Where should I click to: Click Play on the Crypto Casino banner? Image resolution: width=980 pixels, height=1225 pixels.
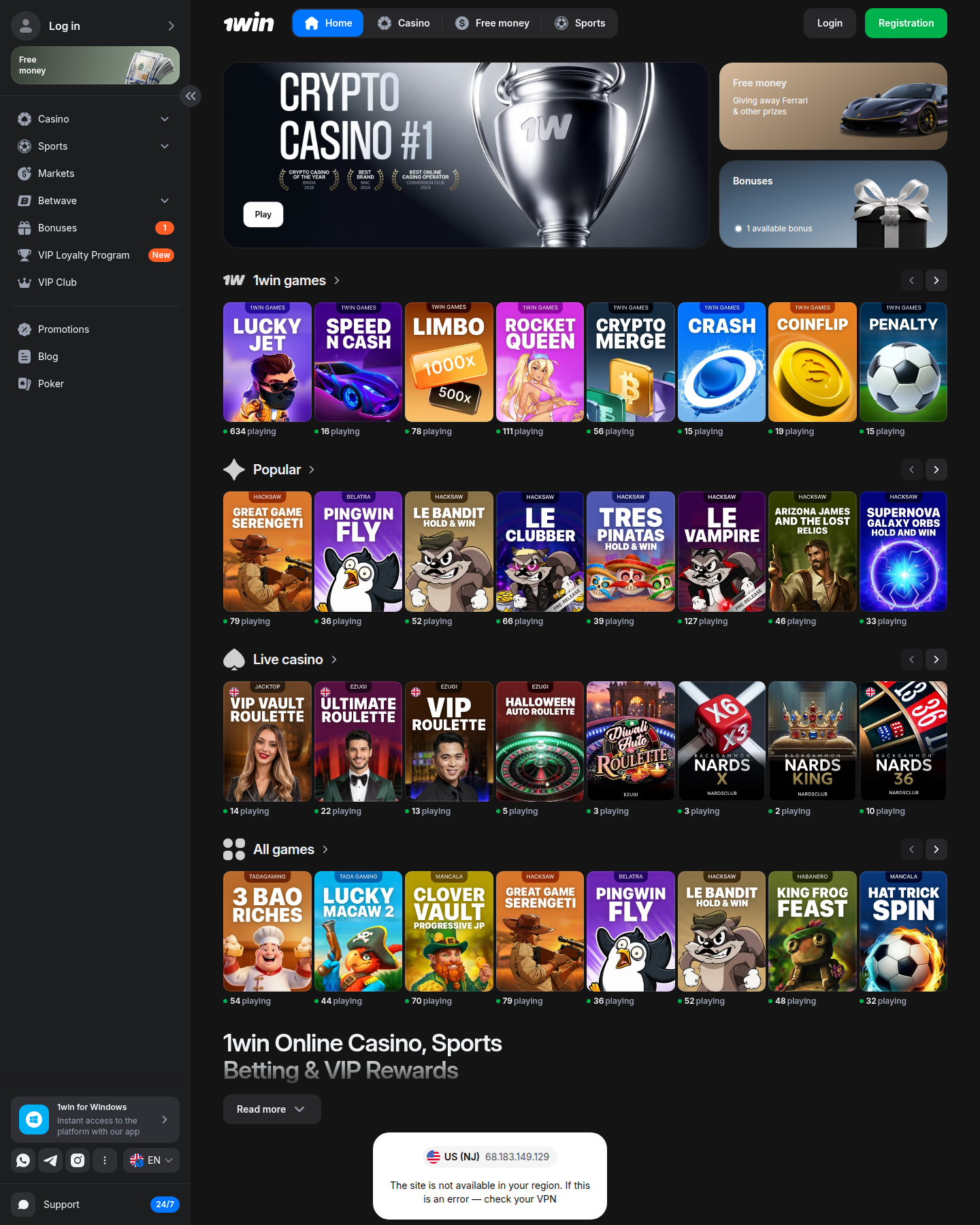(263, 214)
